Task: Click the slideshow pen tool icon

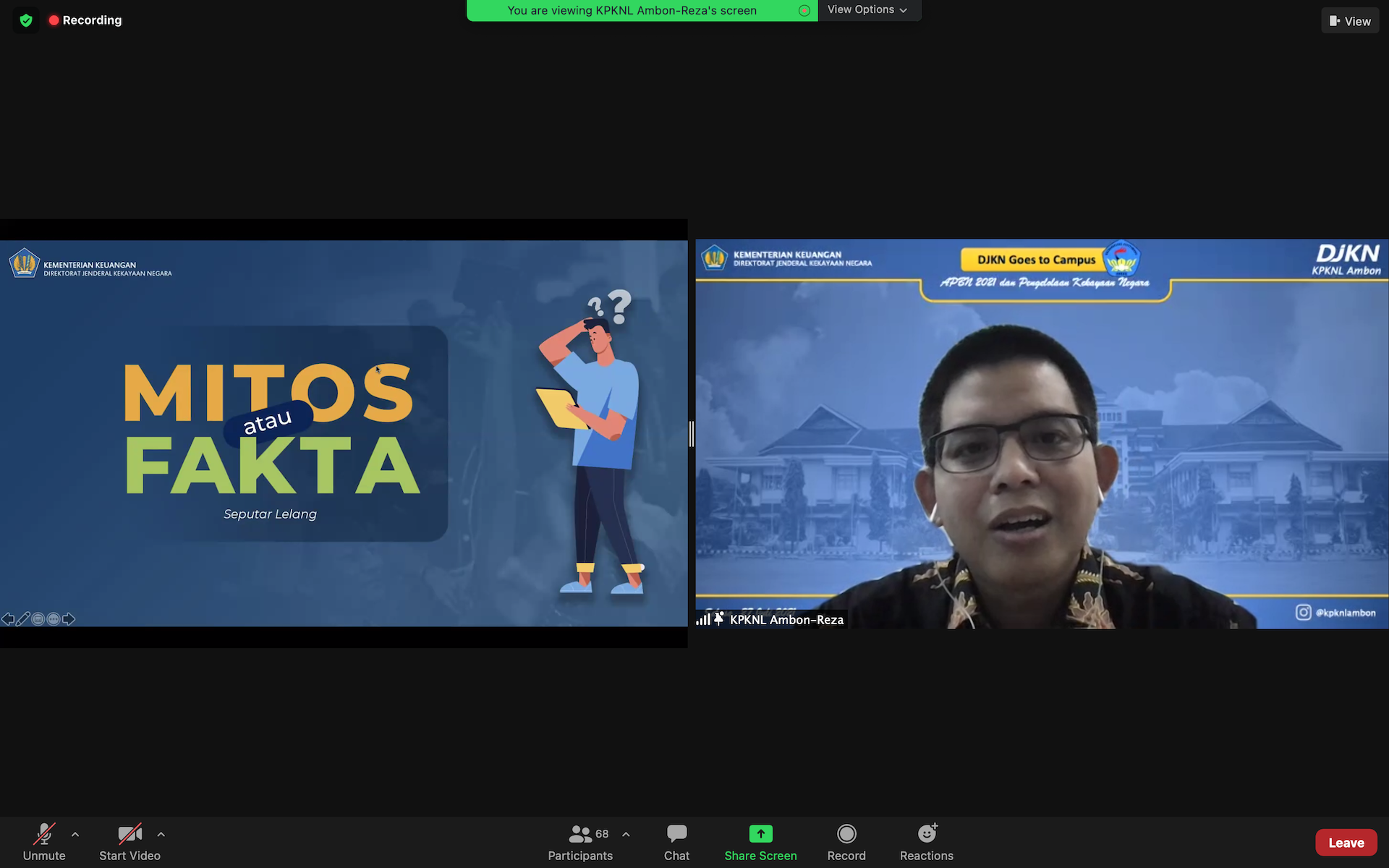Action: point(23,619)
